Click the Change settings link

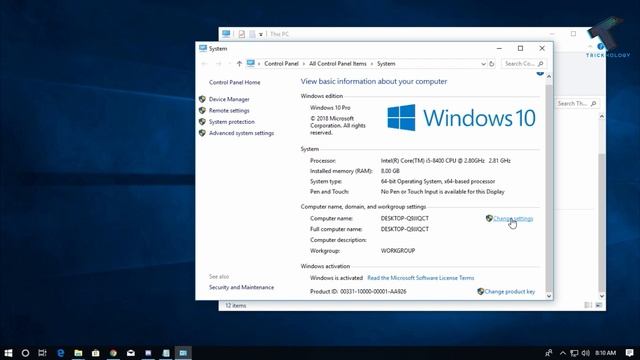click(513, 218)
